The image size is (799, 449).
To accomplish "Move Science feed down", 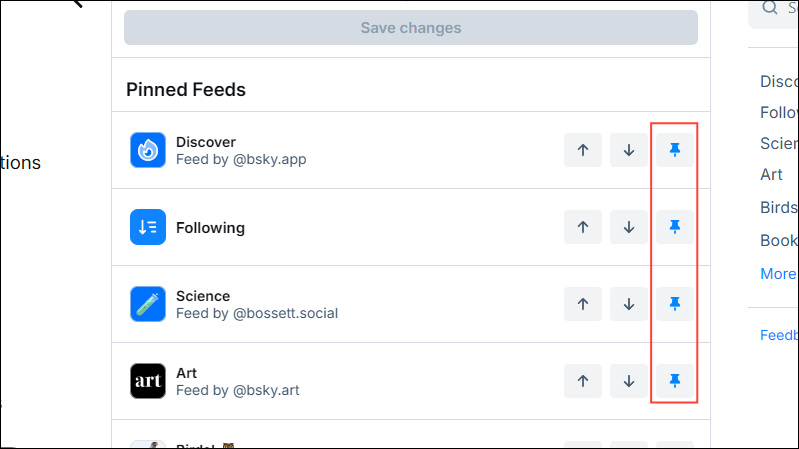I will 629,303.
